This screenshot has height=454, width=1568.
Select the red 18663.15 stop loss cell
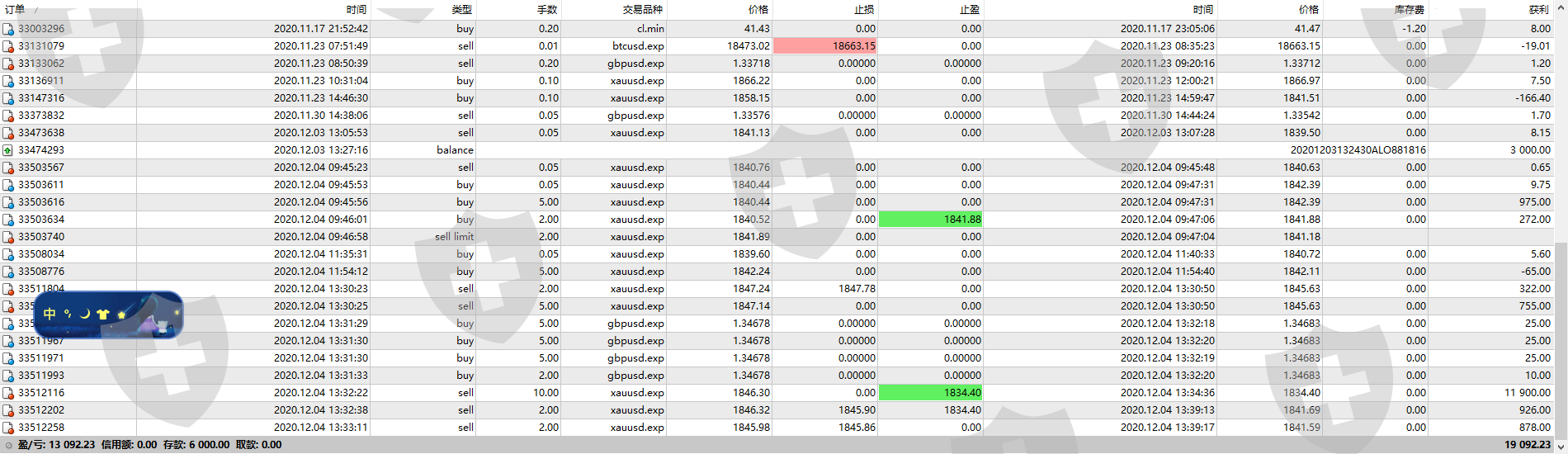pyautogui.click(x=824, y=46)
